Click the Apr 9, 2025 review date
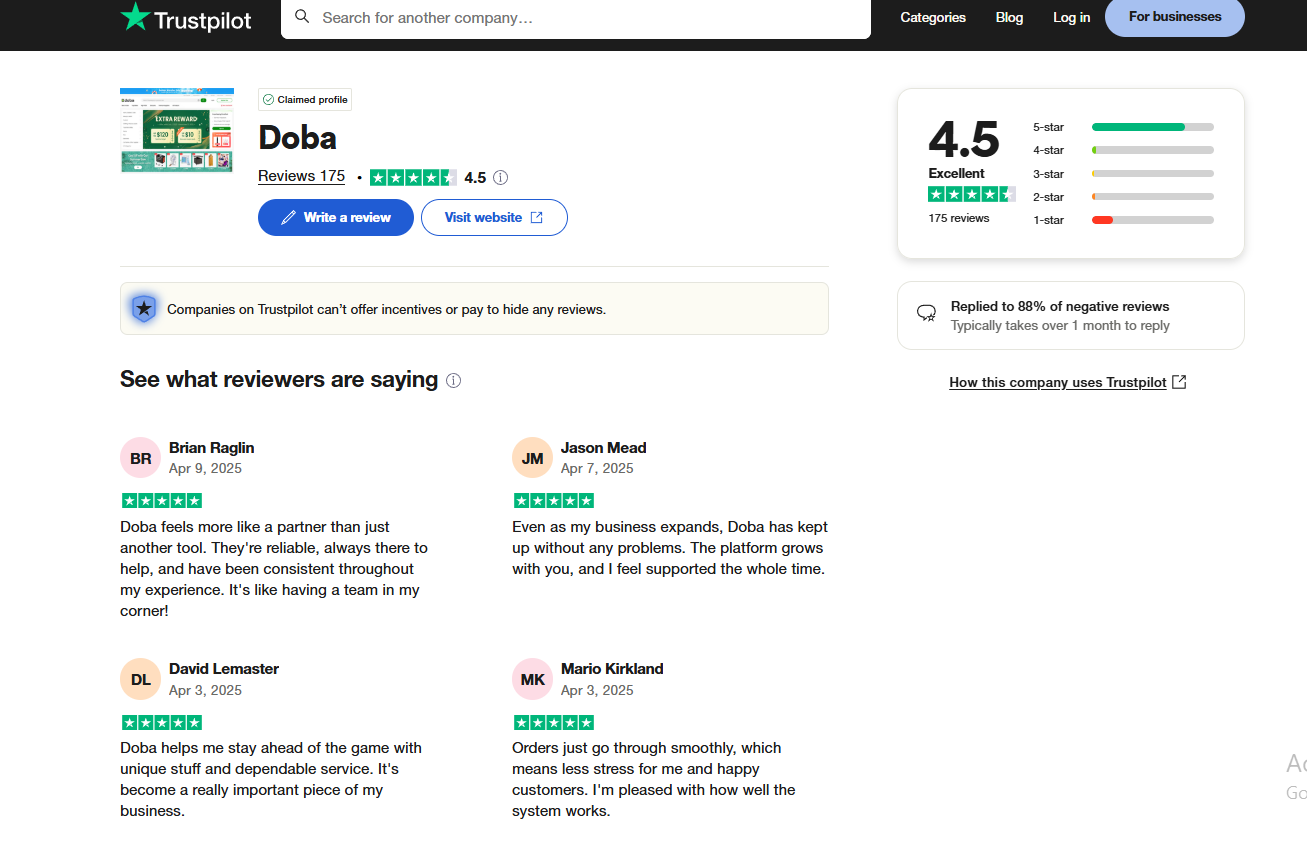The width and height of the screenshot is (1307, 844). tap(205, 468)
